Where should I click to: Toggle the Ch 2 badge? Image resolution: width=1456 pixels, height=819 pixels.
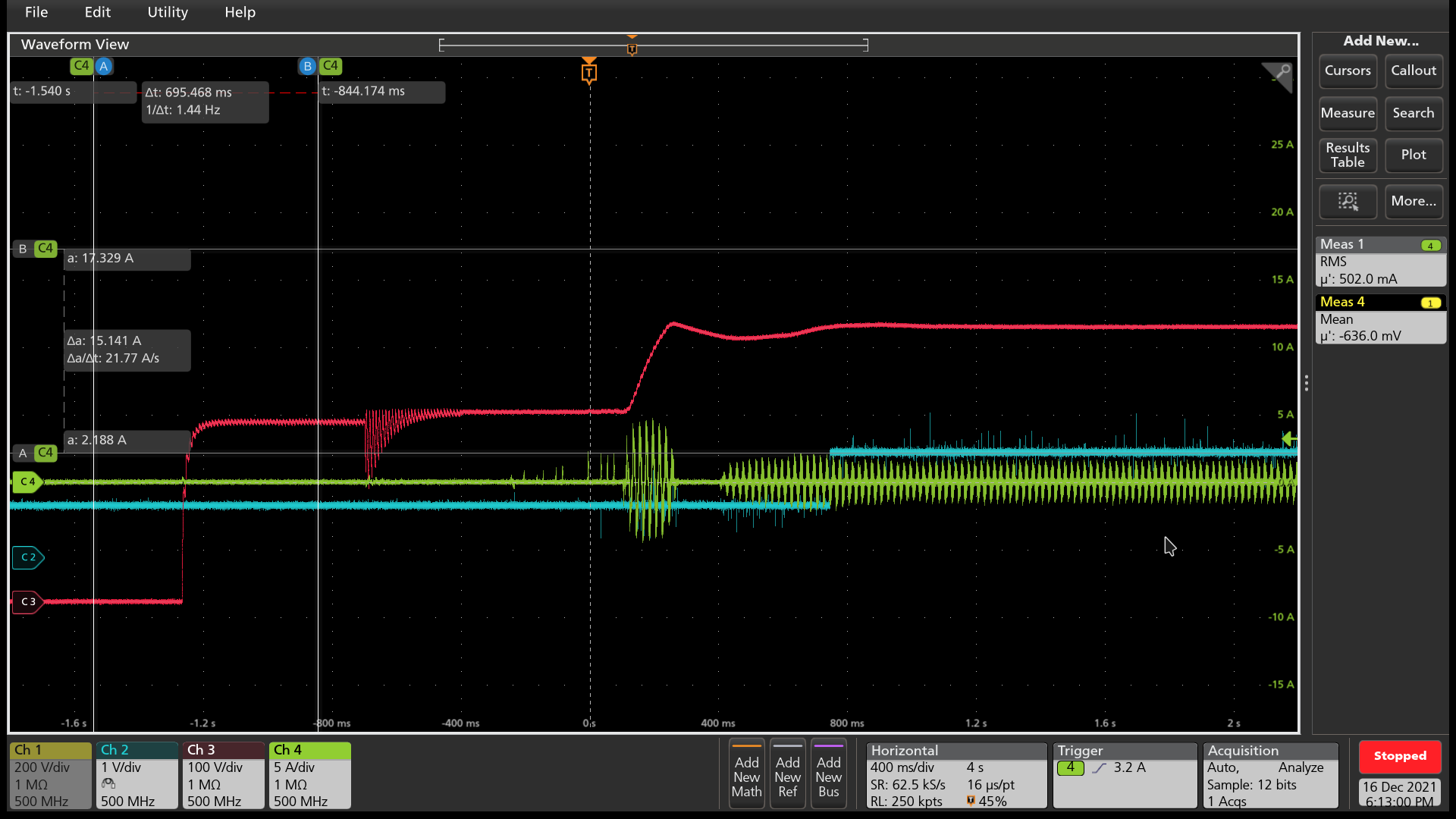pyautogui.click(x=136, y=775)
